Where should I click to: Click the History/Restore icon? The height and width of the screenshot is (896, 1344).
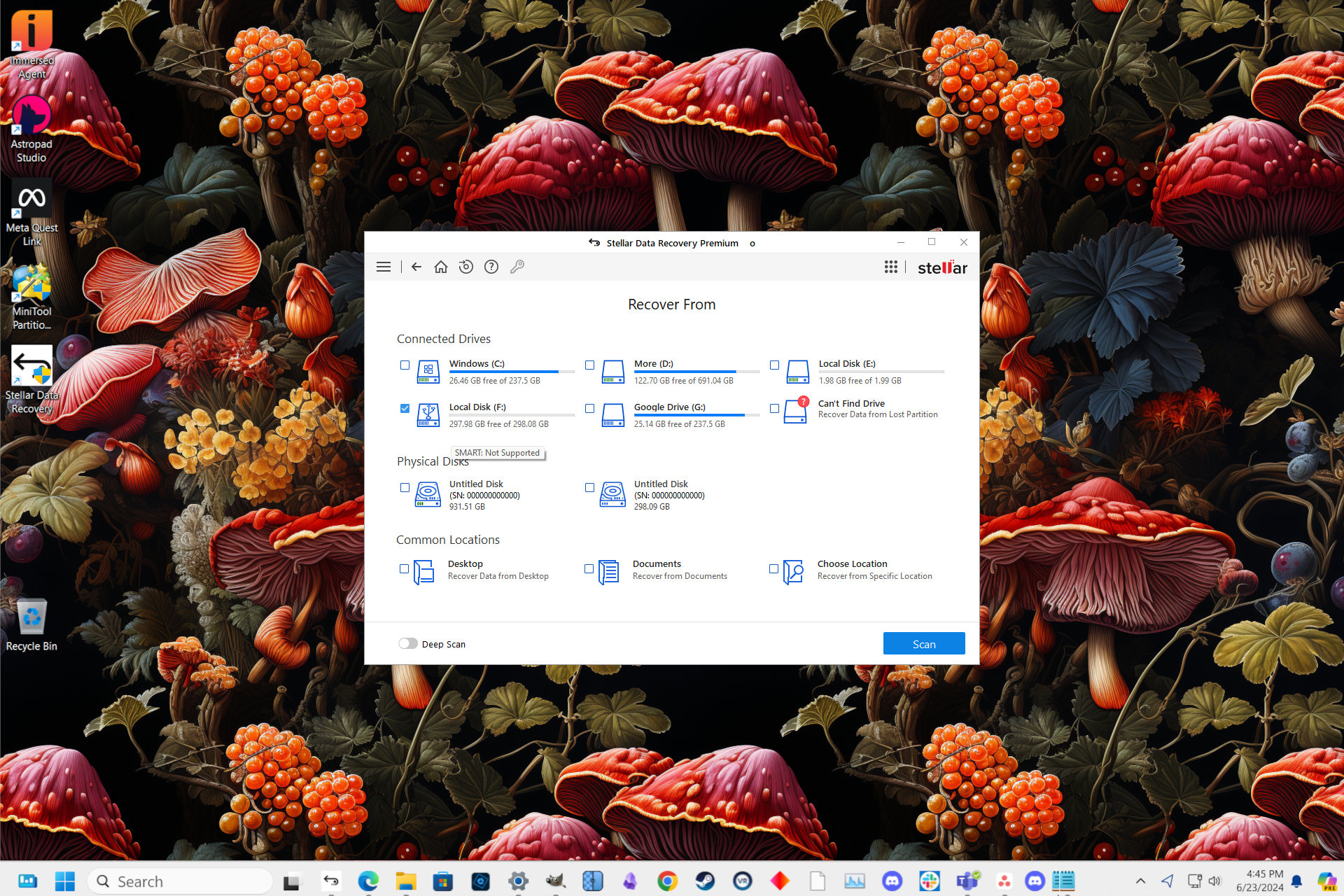(466, 266)
